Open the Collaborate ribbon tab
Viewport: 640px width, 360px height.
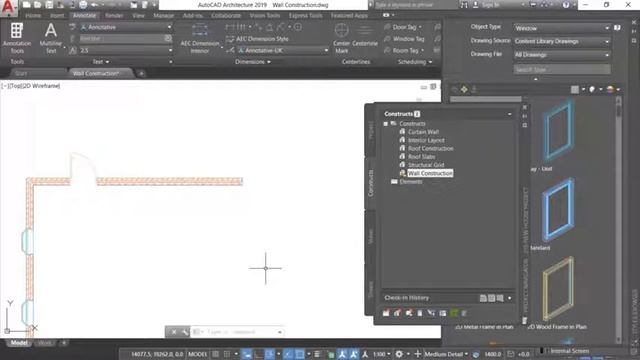pyautogui.click(x=226, y=16)
